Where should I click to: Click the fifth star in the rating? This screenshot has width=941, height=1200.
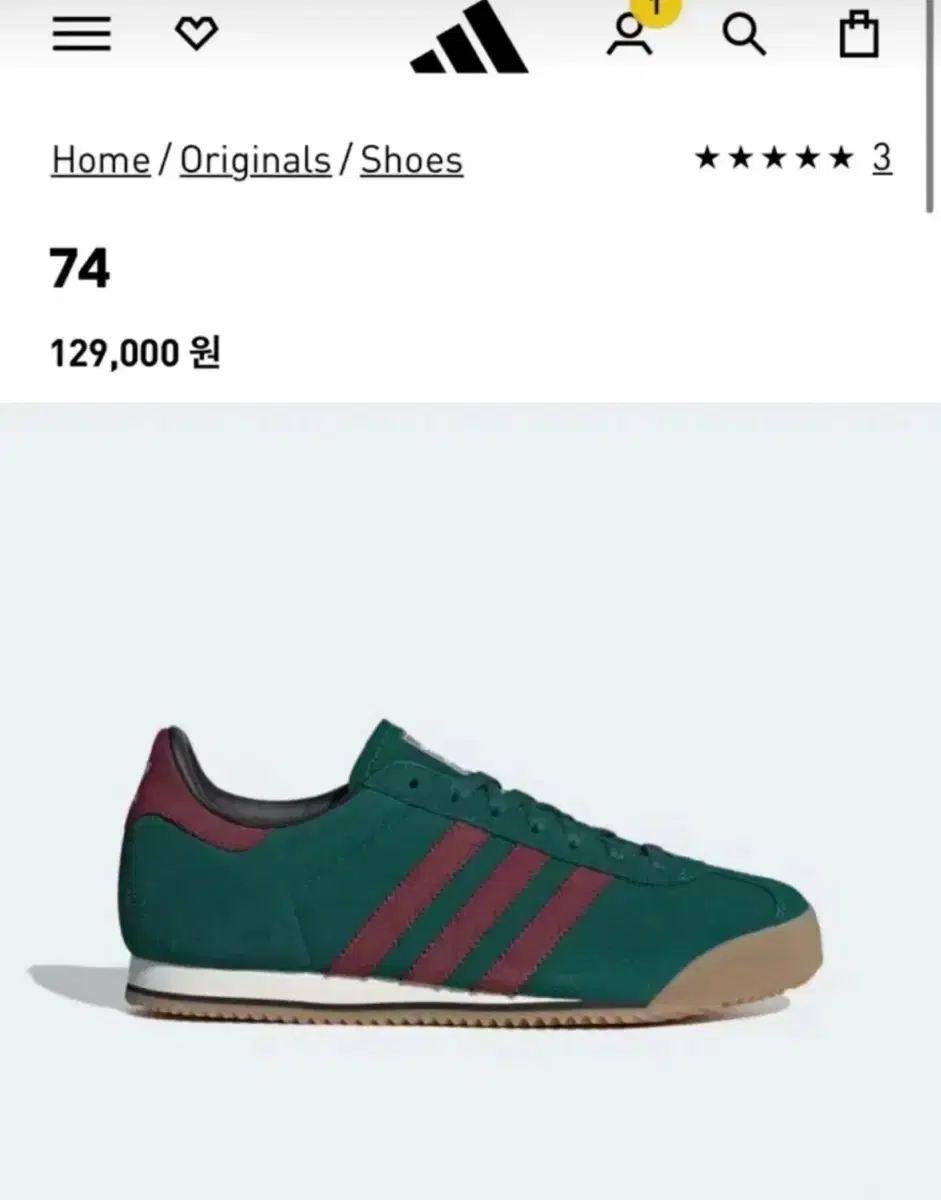pyautogui.click(x=842, y=158)
